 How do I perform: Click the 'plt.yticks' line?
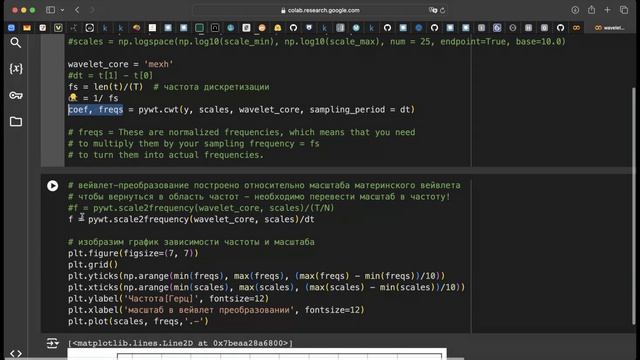tap(257, 276)
